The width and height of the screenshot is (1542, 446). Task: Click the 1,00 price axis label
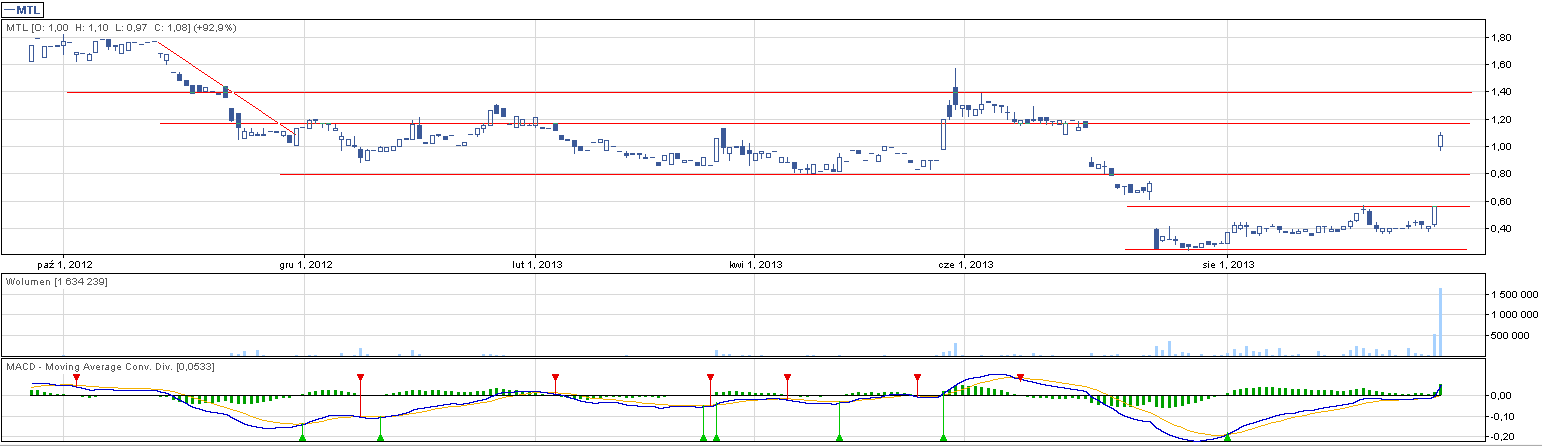pos(1500,147)
